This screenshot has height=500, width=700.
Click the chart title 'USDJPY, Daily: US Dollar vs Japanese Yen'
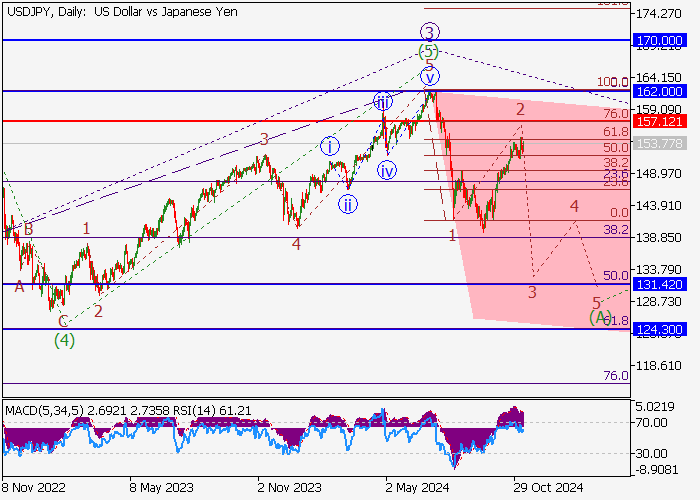(x=122, y=12)
